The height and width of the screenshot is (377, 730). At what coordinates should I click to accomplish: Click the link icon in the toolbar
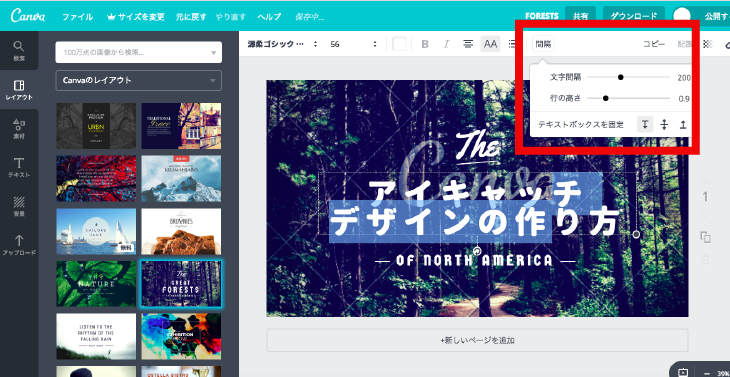pos(727,45)
